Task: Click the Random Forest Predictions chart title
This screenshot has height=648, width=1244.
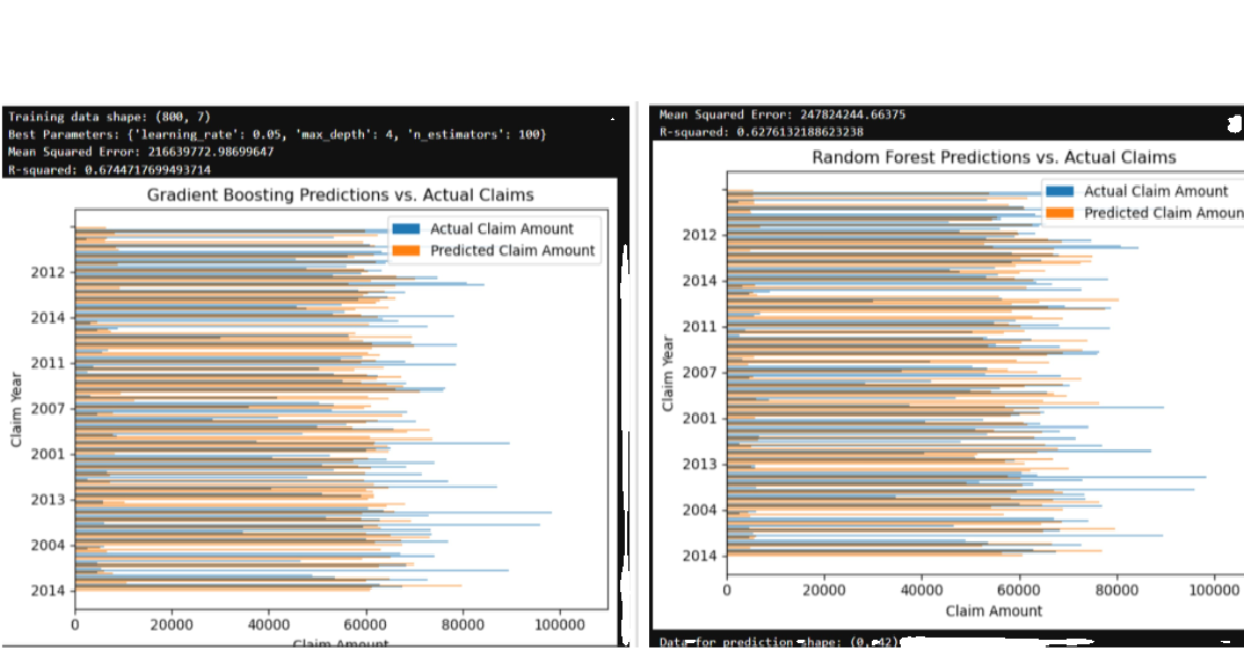Action: click(x=994, y=157)
